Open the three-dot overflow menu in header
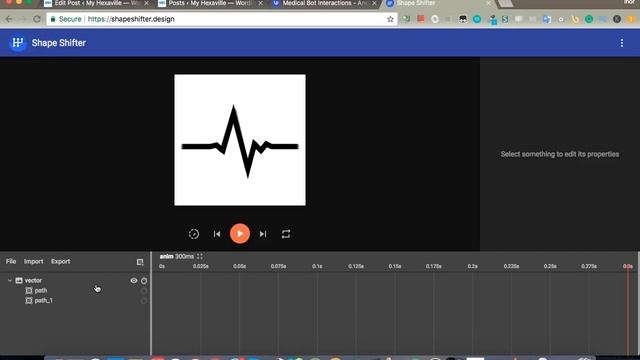 (622, 43)
